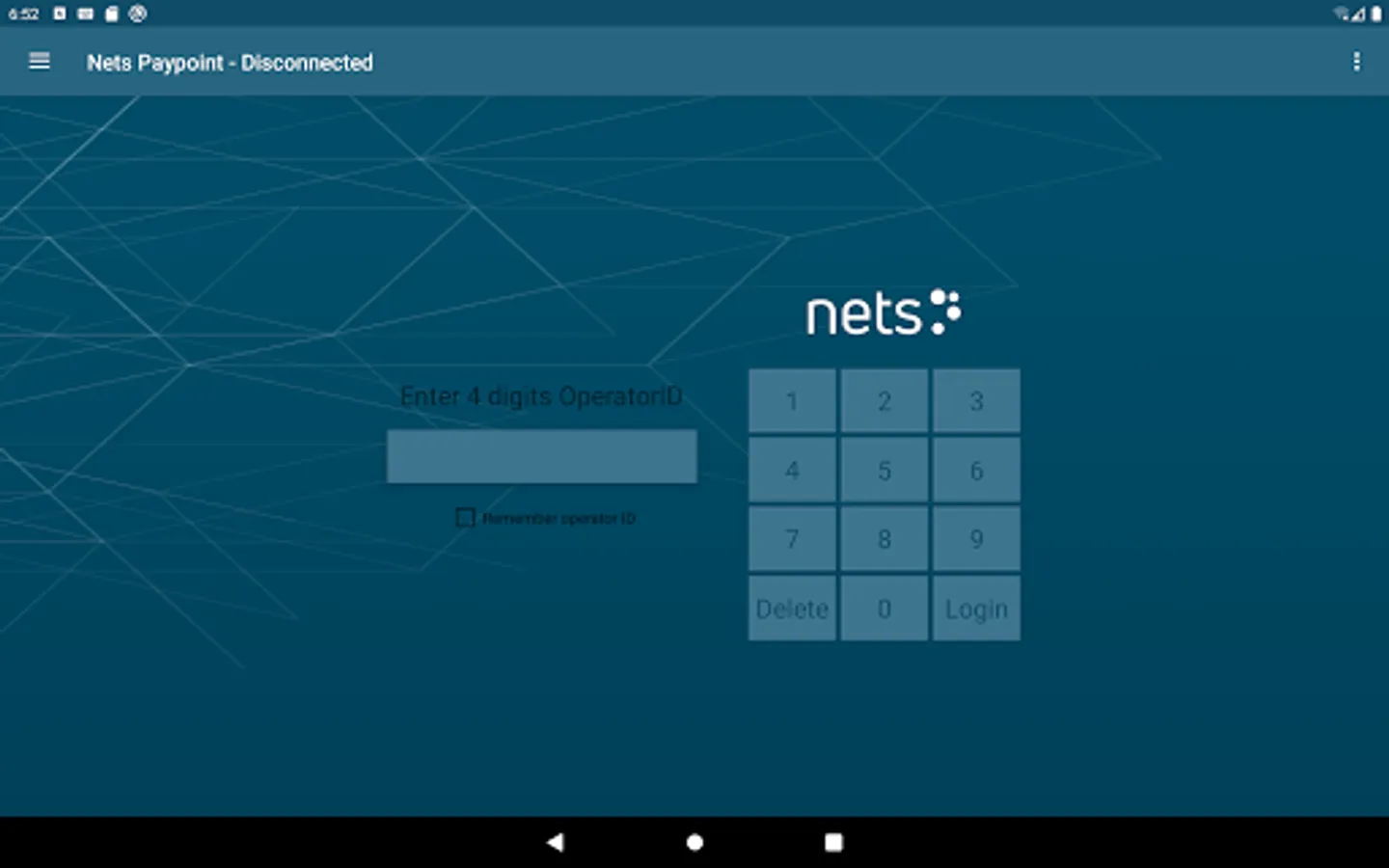Tap keypad digit 7
The width and height of the screenshot is (1389, 868).
tap(792, 539)
